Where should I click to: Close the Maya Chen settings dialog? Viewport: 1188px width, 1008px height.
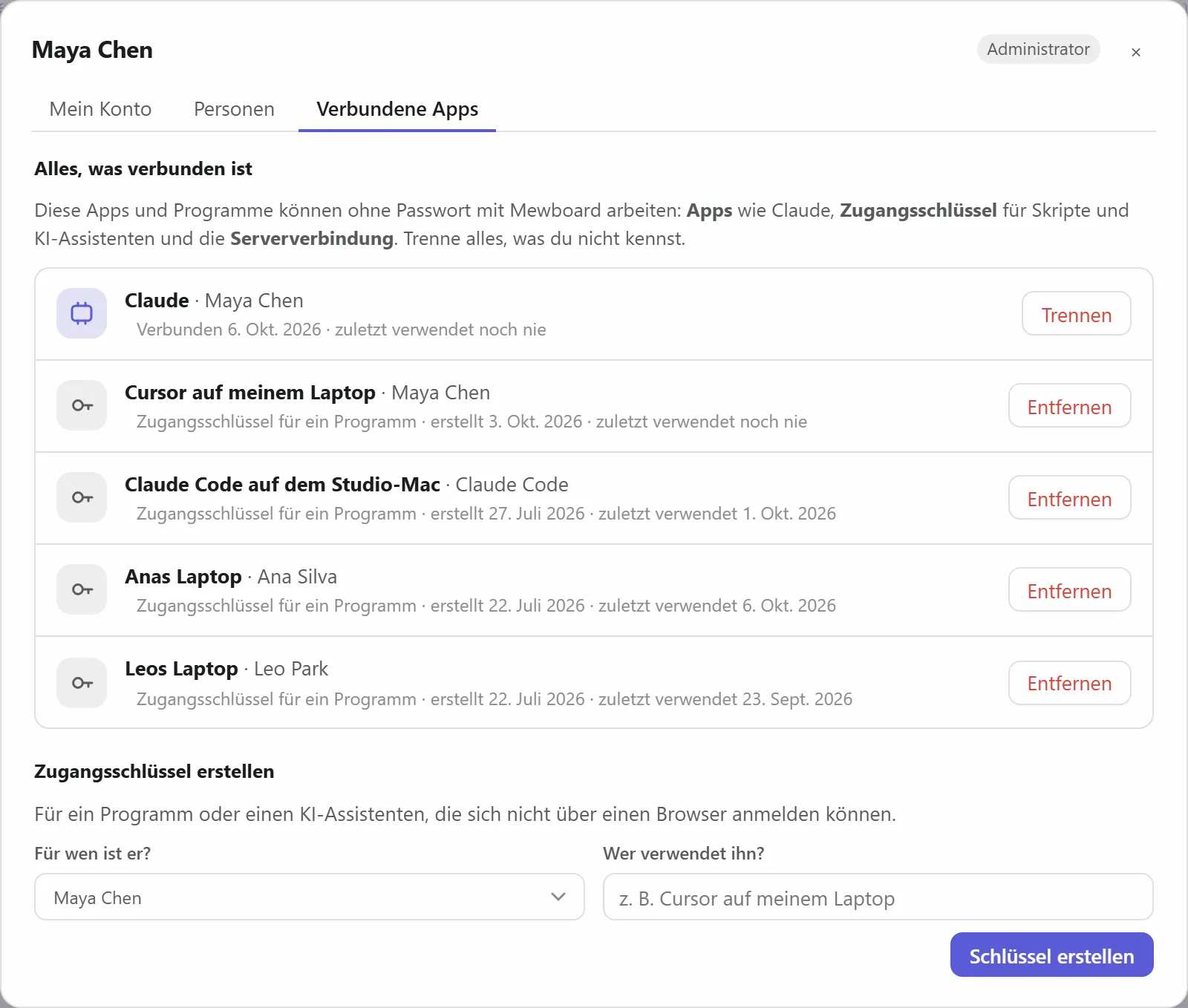1136,52
